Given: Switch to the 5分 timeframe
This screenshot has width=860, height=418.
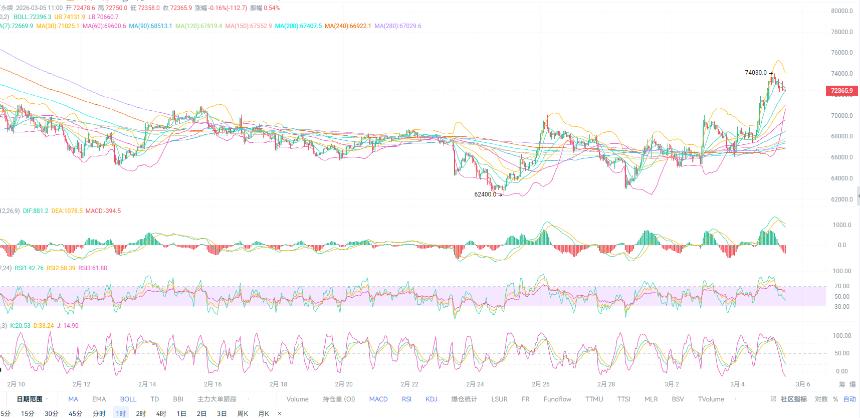Looking at the screenshot, I should 4,413.
